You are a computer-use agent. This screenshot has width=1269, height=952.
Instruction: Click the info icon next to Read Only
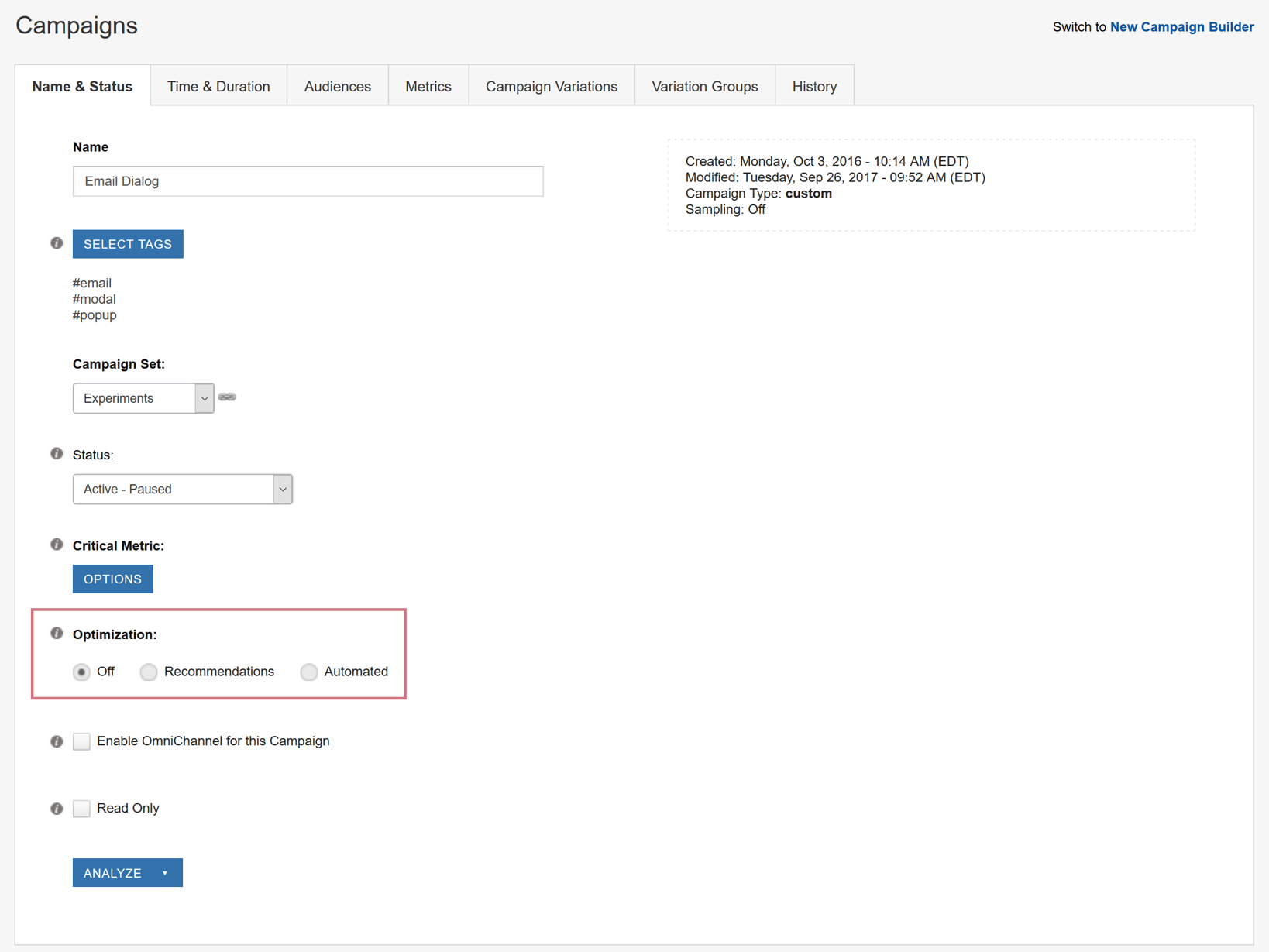(57, 809)
